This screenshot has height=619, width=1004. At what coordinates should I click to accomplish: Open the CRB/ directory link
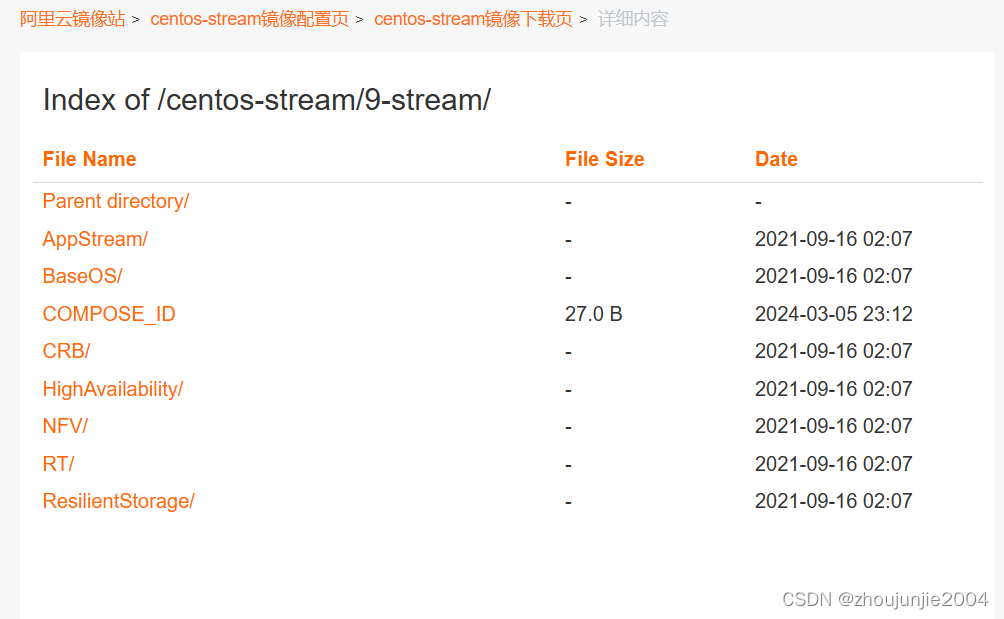(65, 351)
